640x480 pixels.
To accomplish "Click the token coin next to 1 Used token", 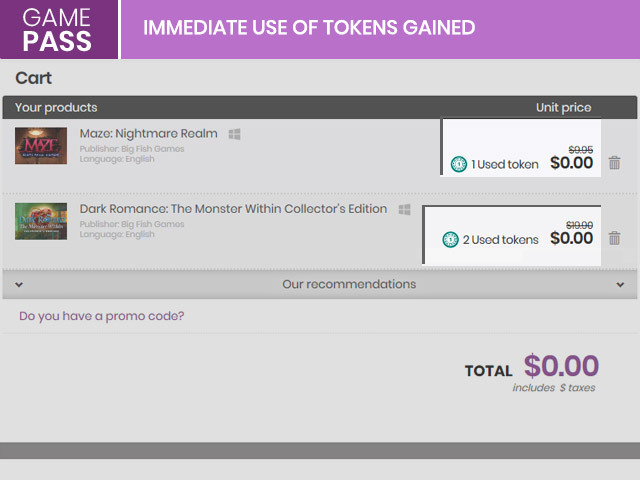I will click(459, 164).
